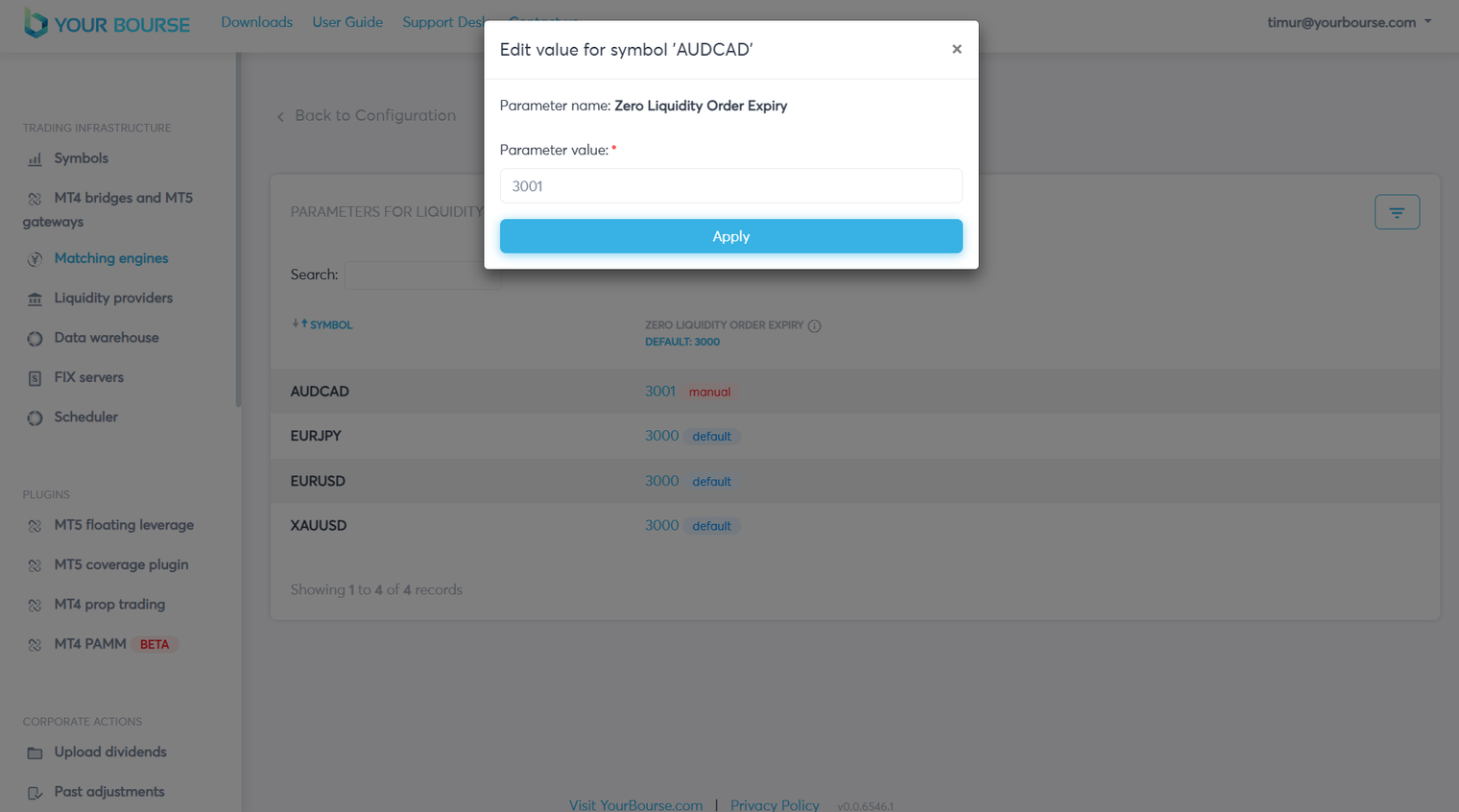Open MT5 floating leverage plugin
The image size is (1459, 812).
coord(124,525)
